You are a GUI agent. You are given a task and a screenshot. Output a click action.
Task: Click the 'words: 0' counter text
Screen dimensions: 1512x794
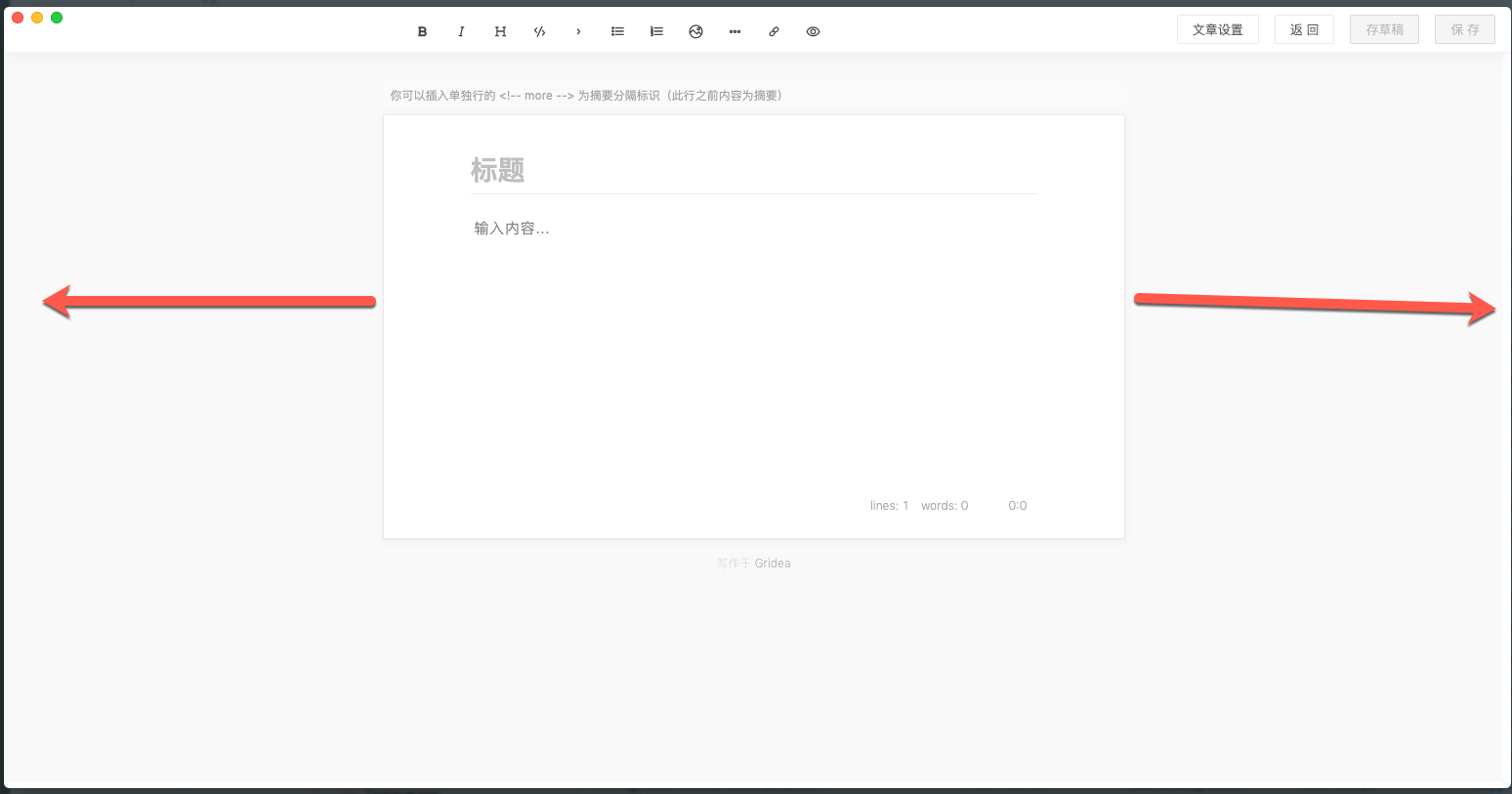tap(945, 506)
